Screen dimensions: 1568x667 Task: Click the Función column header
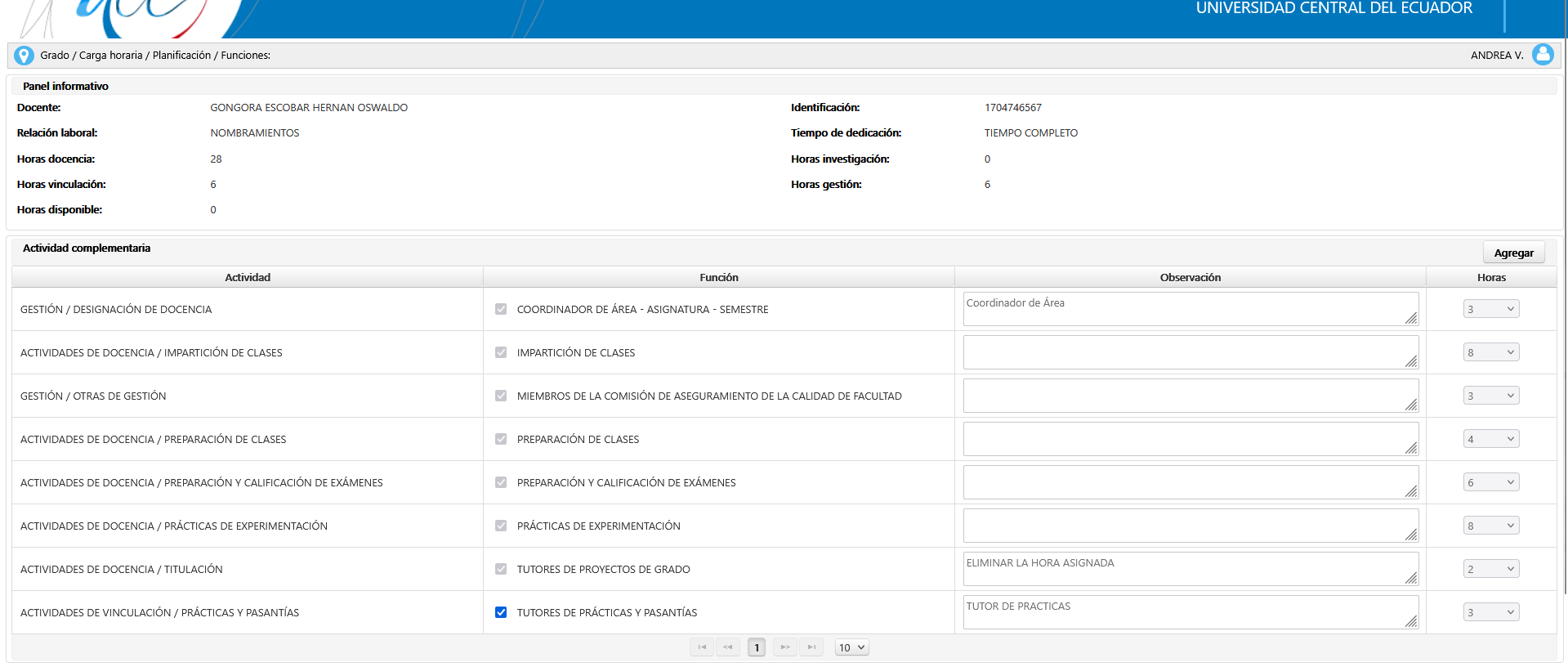719,277
